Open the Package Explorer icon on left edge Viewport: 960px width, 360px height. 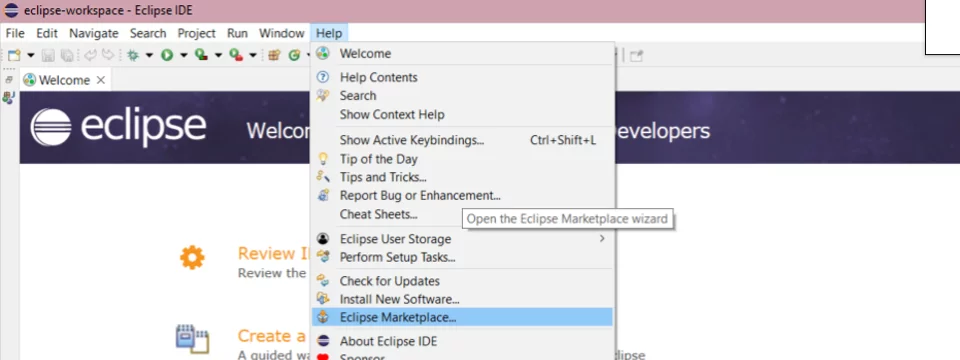click(9, 97)
